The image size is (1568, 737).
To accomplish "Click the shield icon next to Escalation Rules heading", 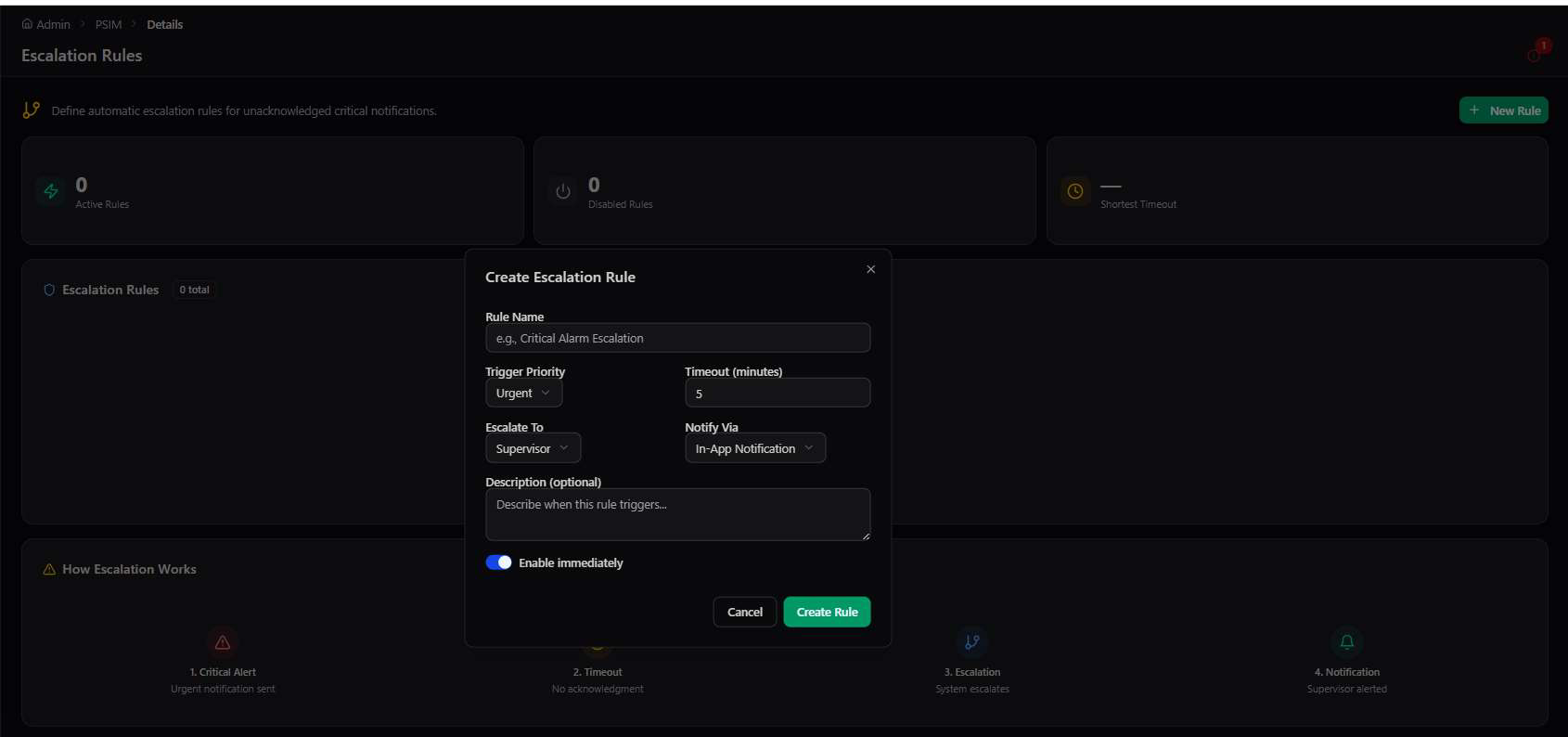I will pyautogui.click(x=49, y=290).
